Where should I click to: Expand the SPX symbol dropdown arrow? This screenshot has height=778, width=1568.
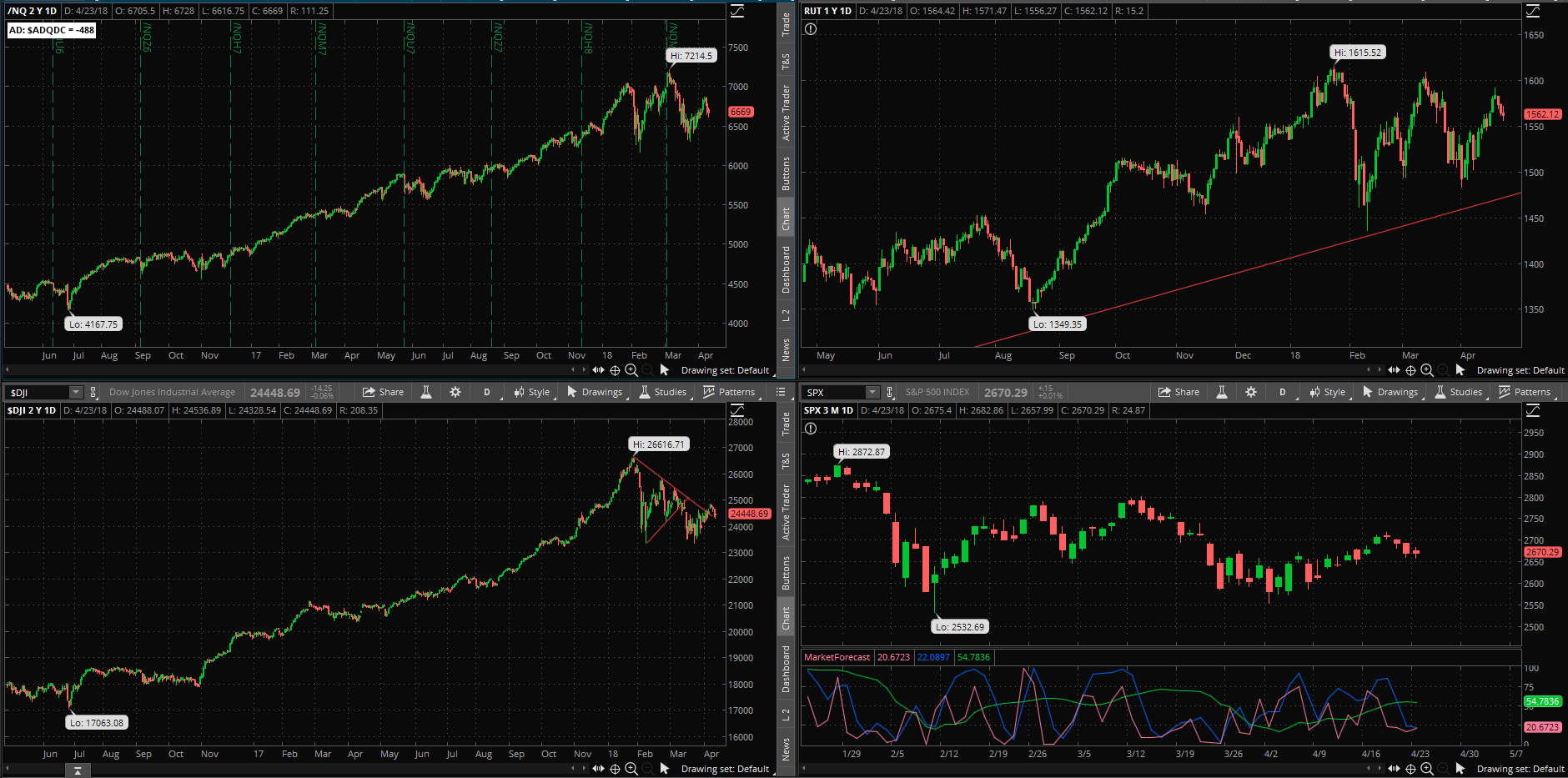tap(872, 392)
